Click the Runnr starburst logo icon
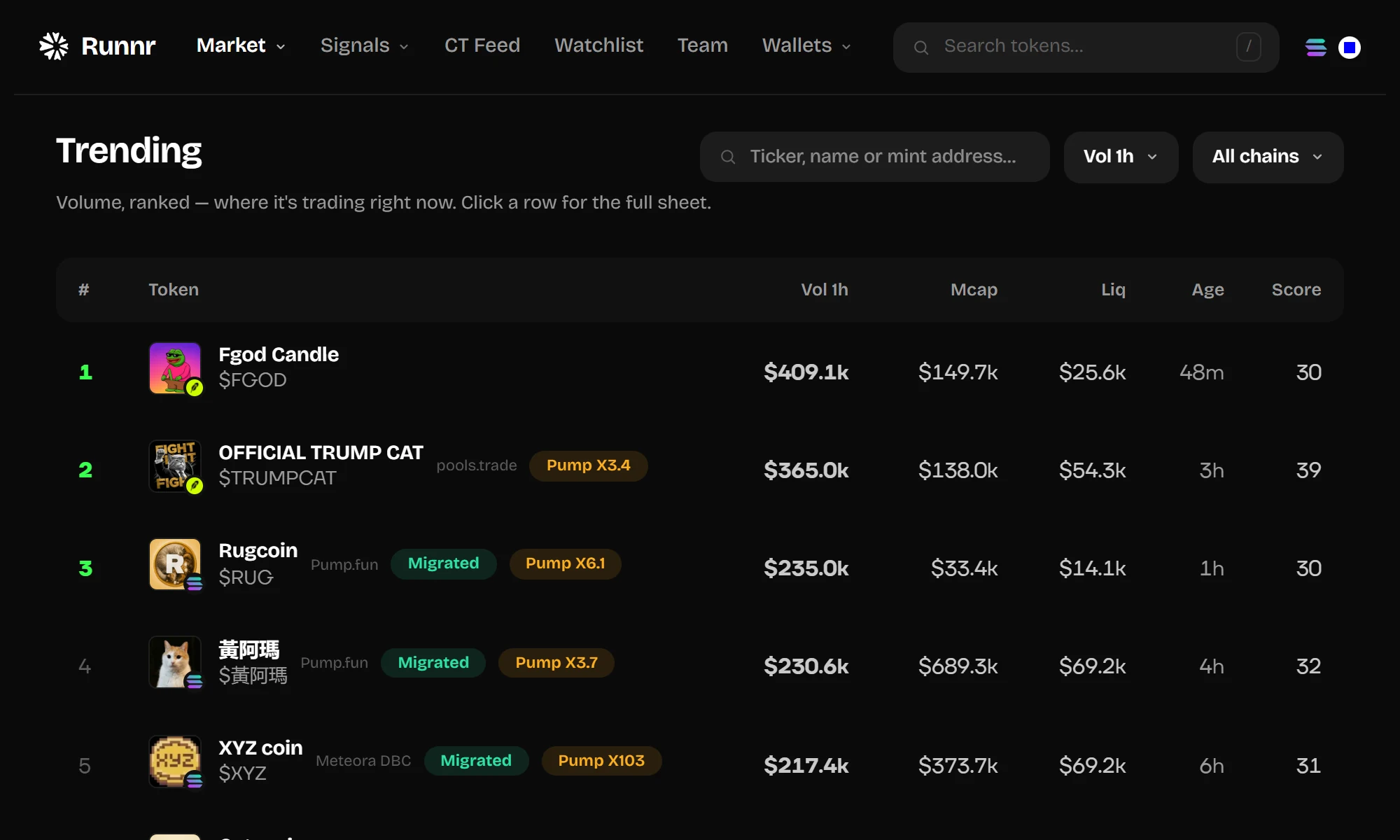 (54, 46)
